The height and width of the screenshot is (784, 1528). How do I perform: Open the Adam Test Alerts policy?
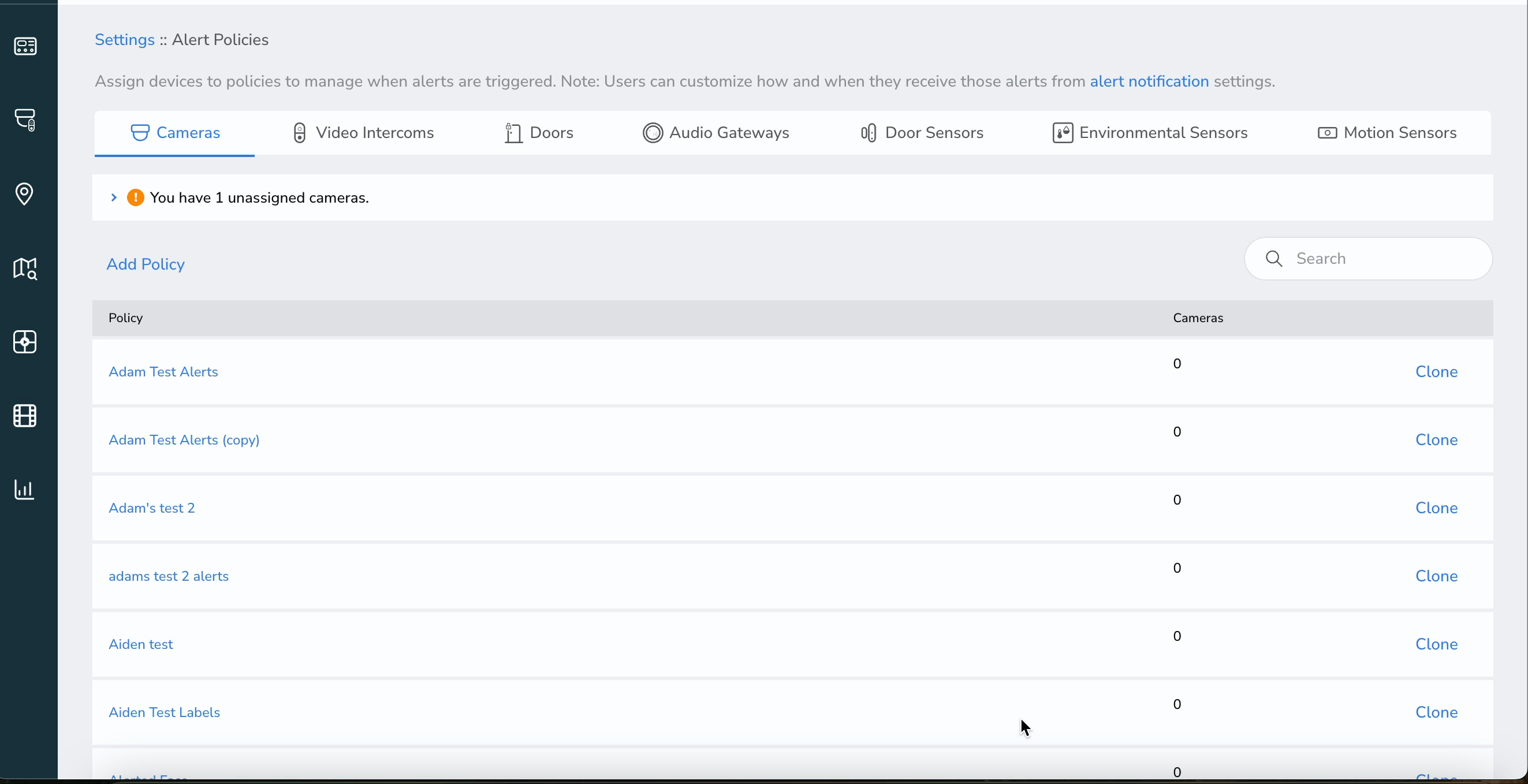[x=163, y=372]
